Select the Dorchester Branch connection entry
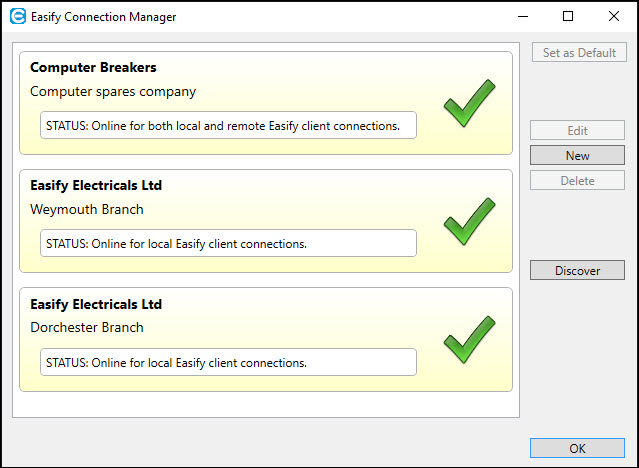 [x=87, y=328]
